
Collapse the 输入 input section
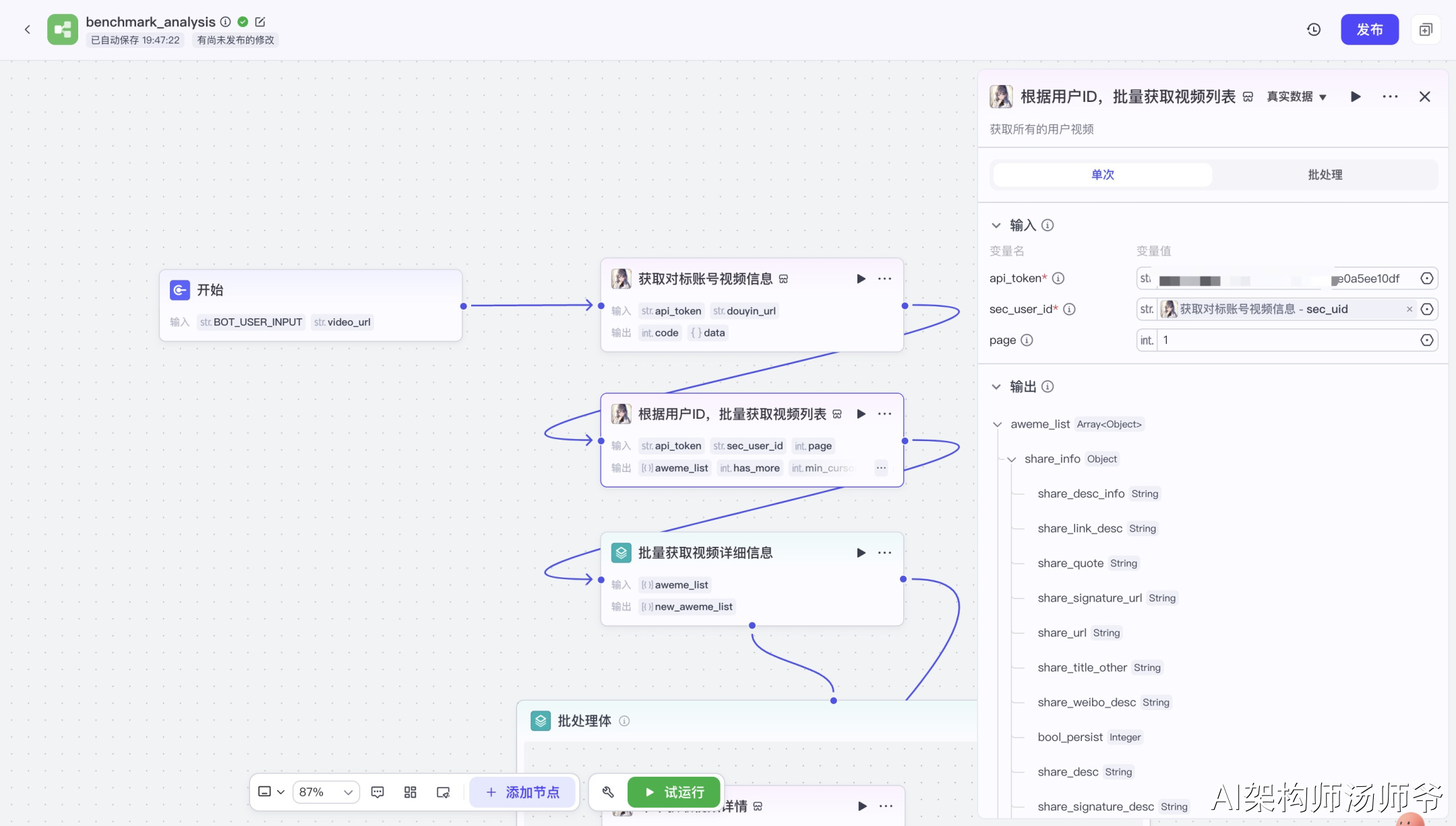click(x=996, y=225)
